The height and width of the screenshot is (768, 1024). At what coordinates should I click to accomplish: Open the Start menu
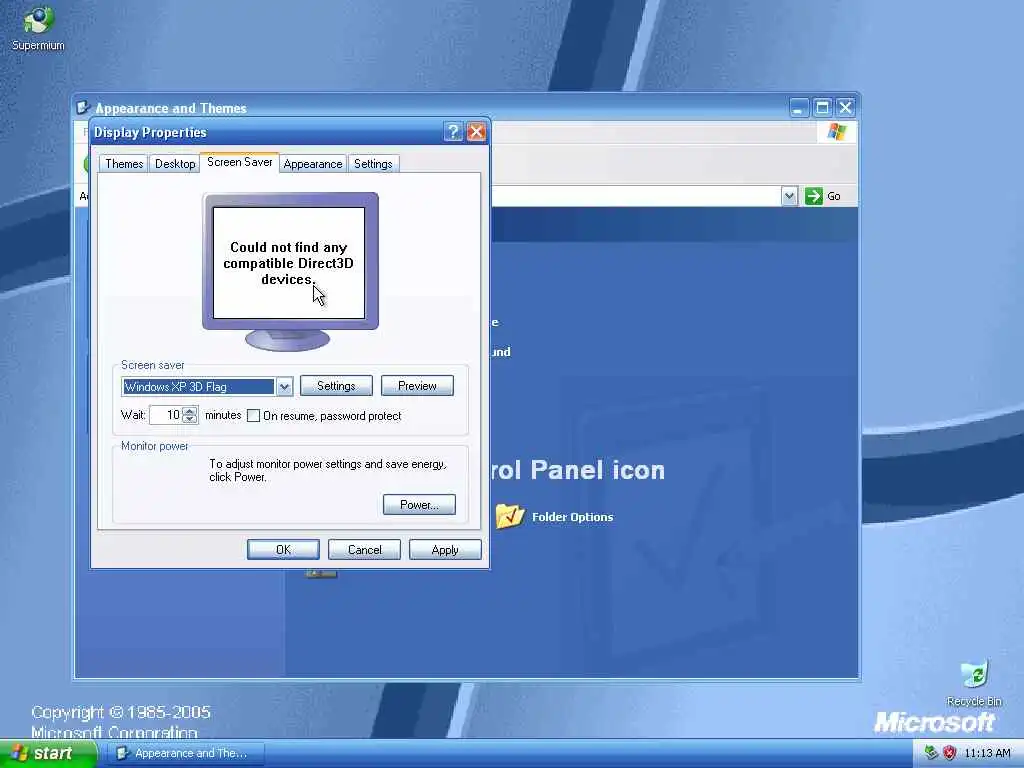[48, 754]
